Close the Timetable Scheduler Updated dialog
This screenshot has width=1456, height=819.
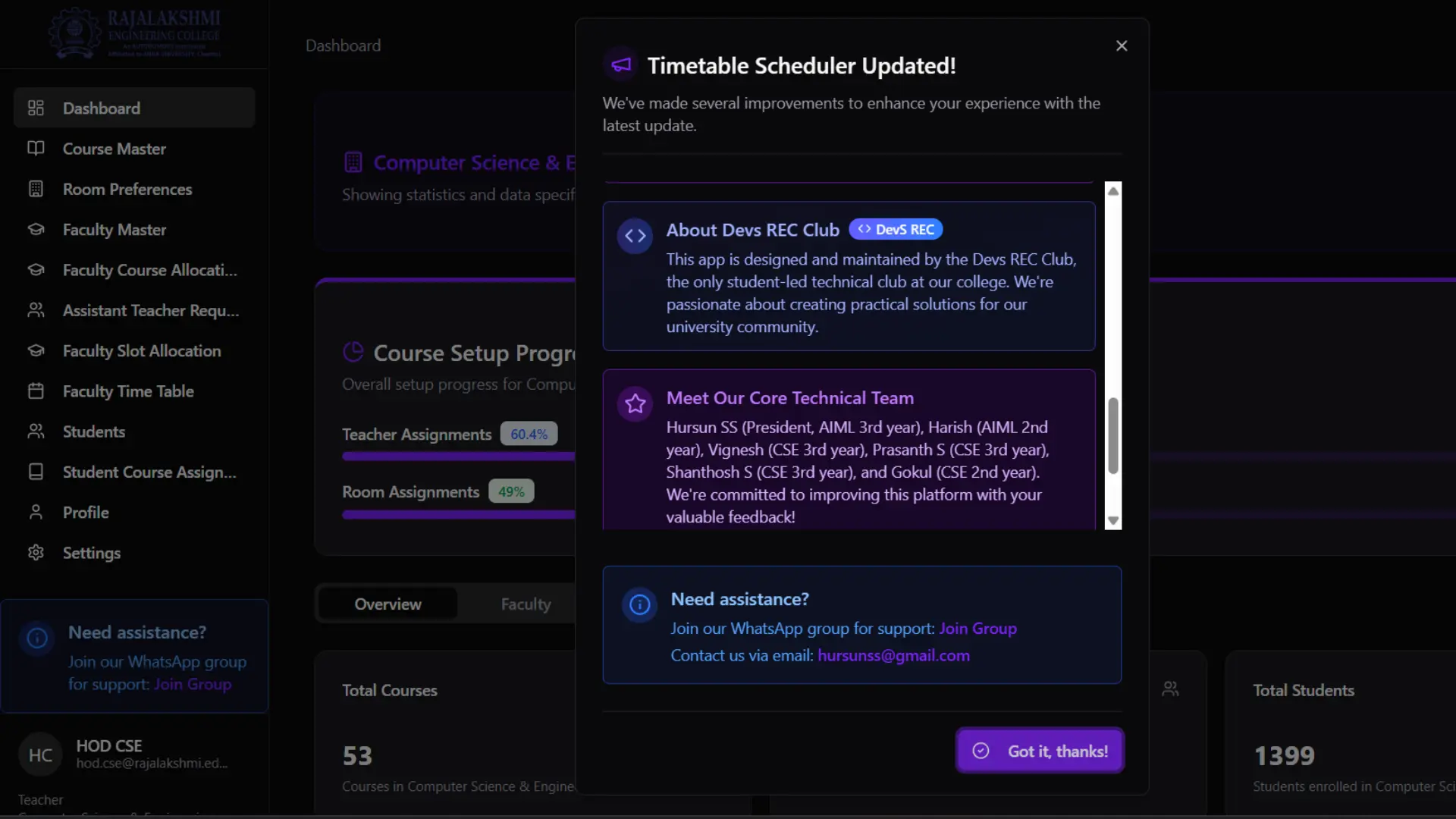tap(1122, 46)
